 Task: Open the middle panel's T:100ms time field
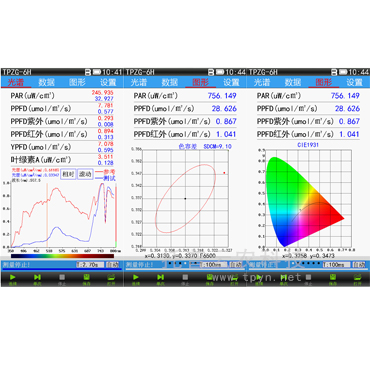tap(213, 265)
